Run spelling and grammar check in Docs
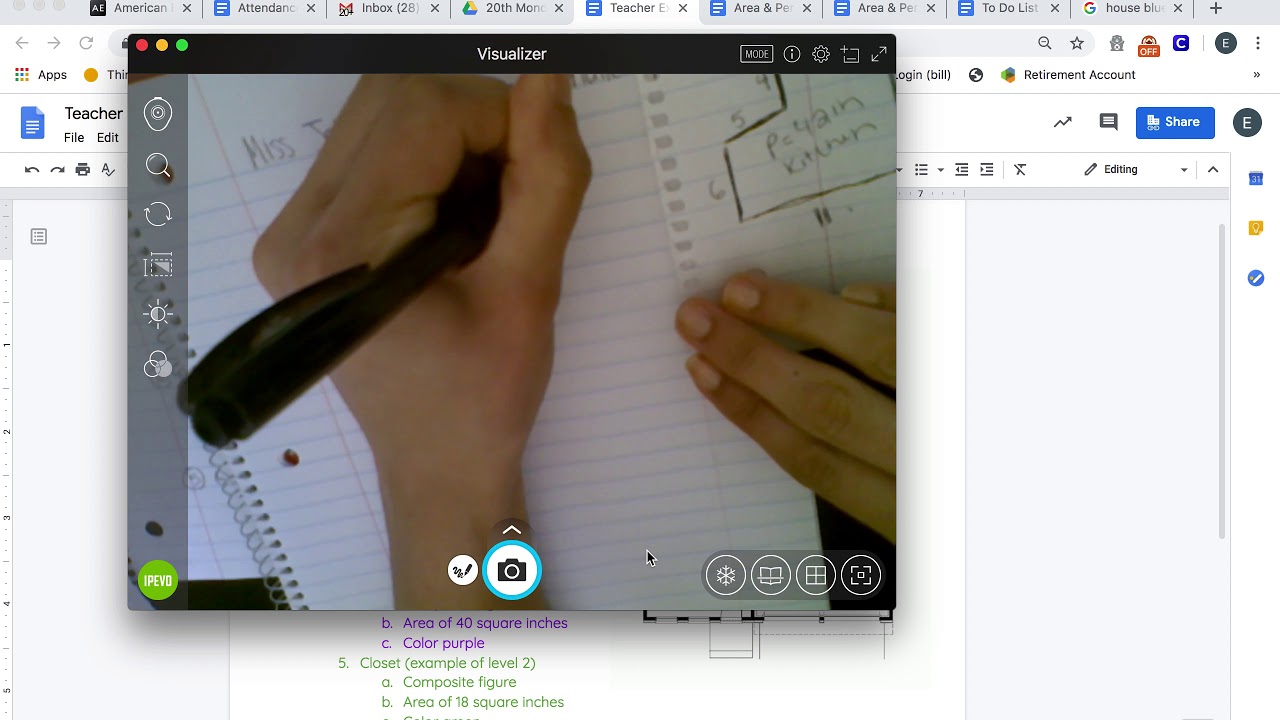This screenshot has height=720, width=1280. (109, 170)
